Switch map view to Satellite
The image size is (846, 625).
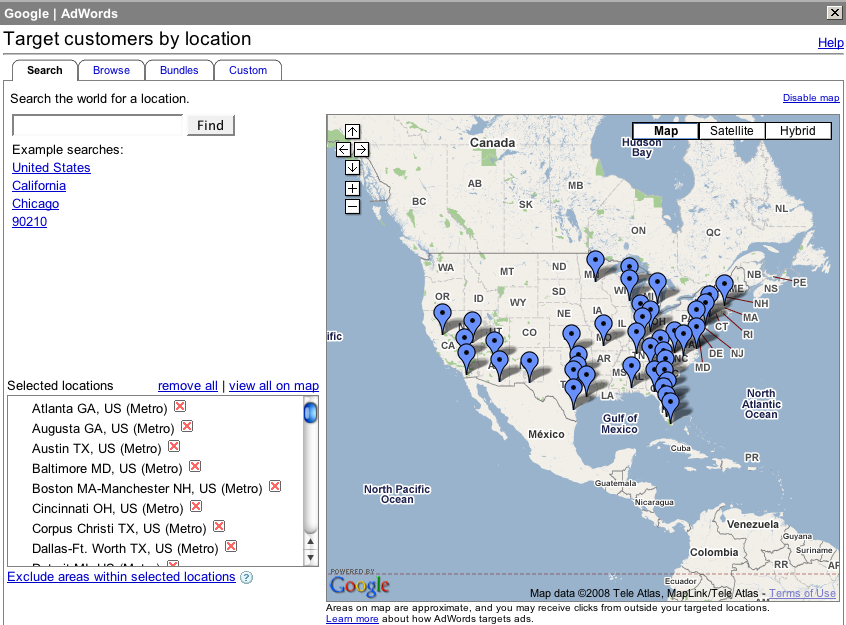click(x=731, y=131)
